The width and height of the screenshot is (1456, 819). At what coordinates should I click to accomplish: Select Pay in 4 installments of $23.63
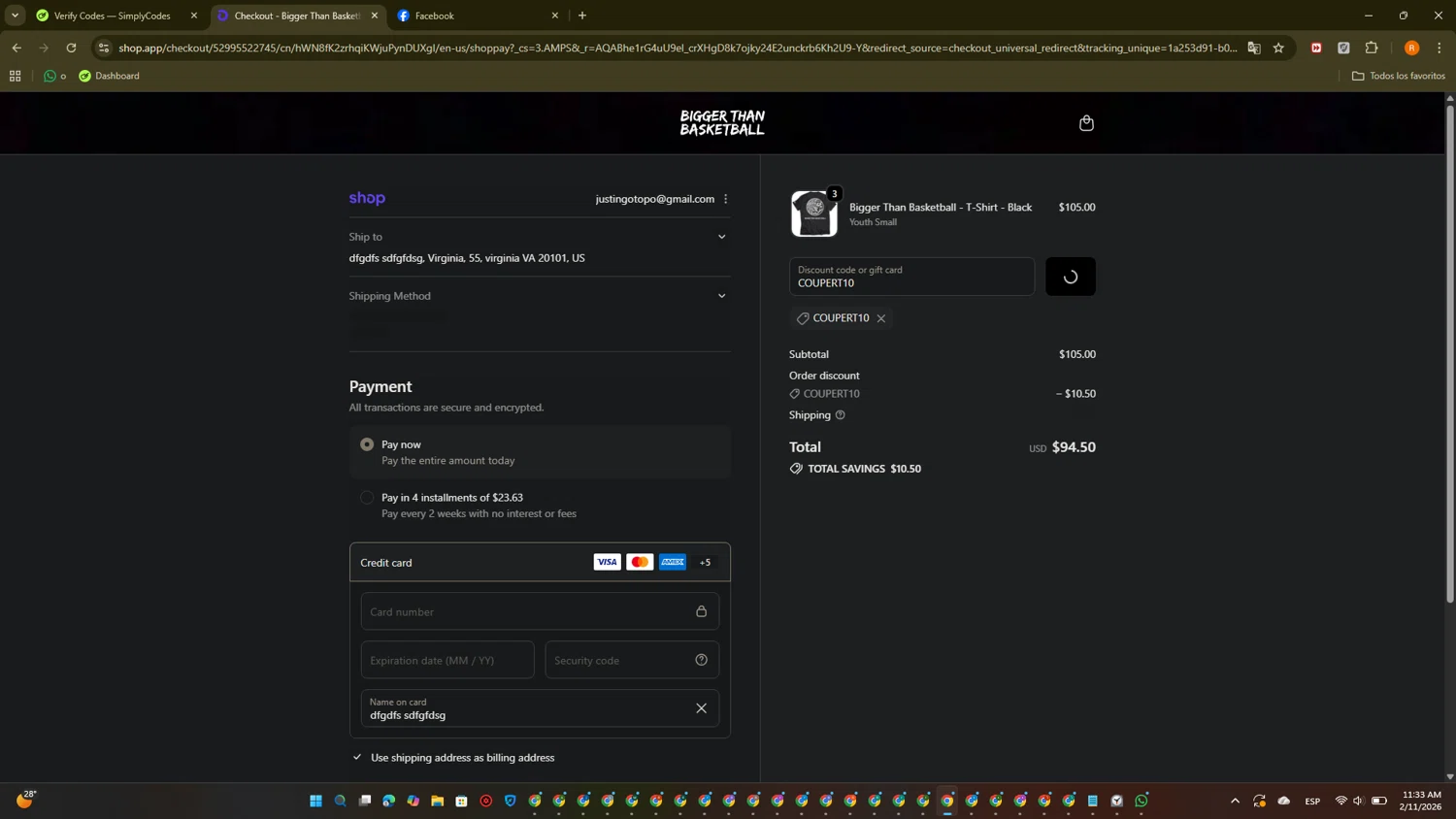pyautogui.click(x=367, y=498)
